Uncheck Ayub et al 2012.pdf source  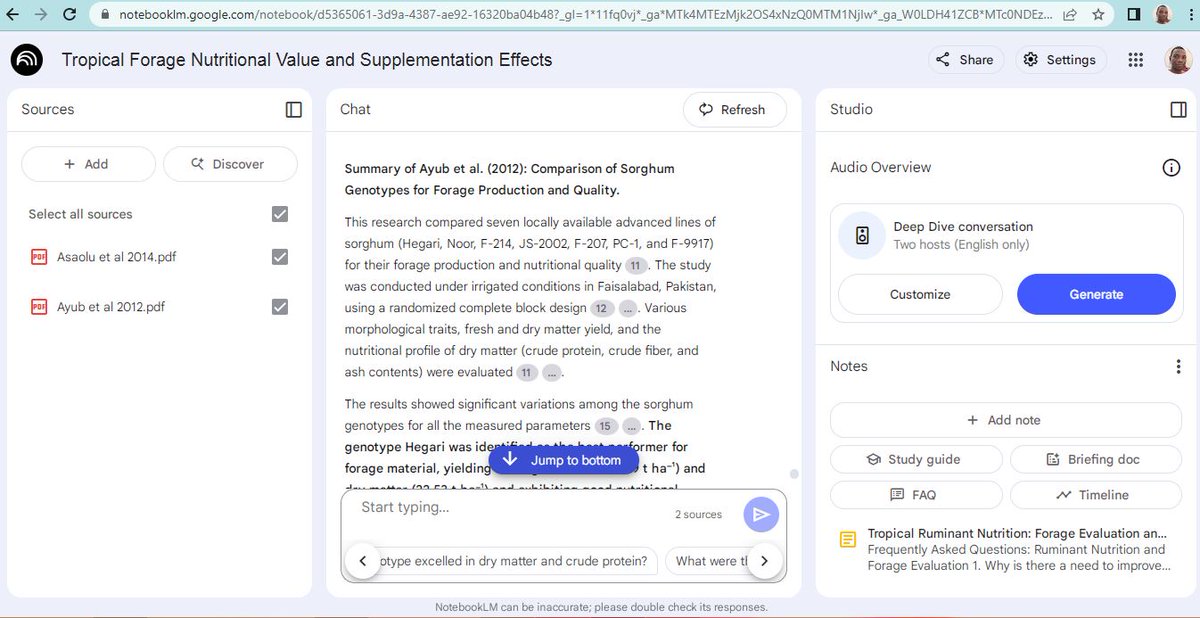click(280, 307)
